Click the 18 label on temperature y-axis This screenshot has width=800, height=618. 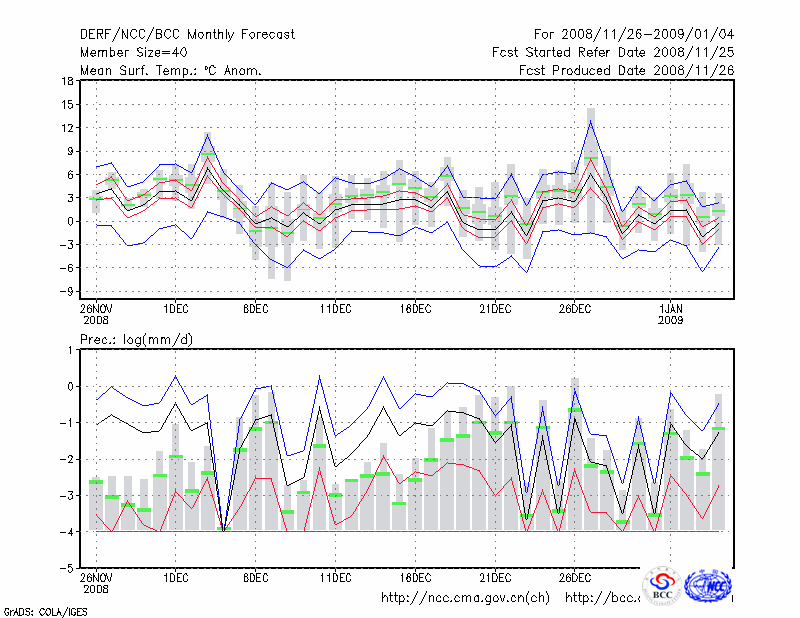tap(67, 81)
